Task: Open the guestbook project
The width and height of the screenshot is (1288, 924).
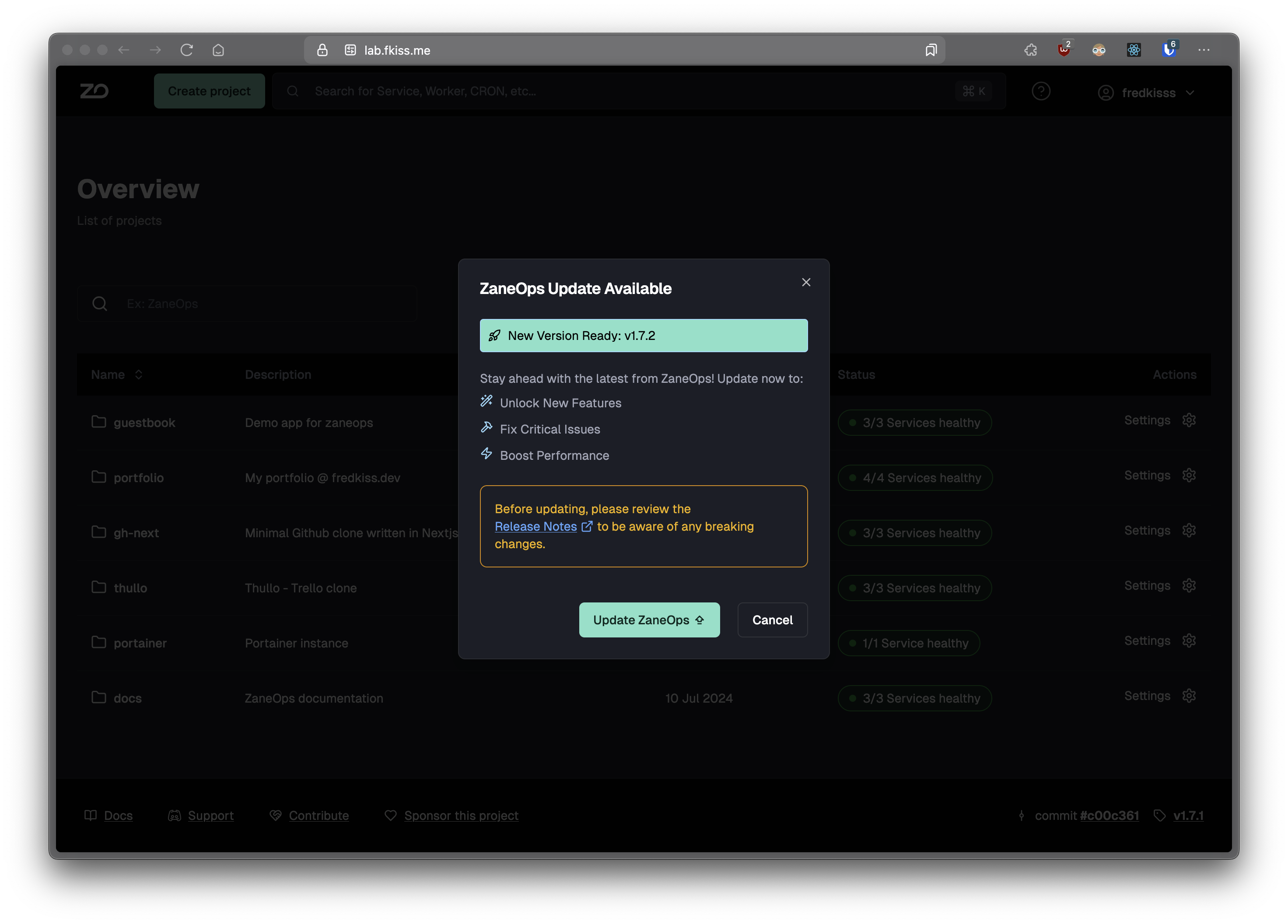Action: click(x=144, y=423)
